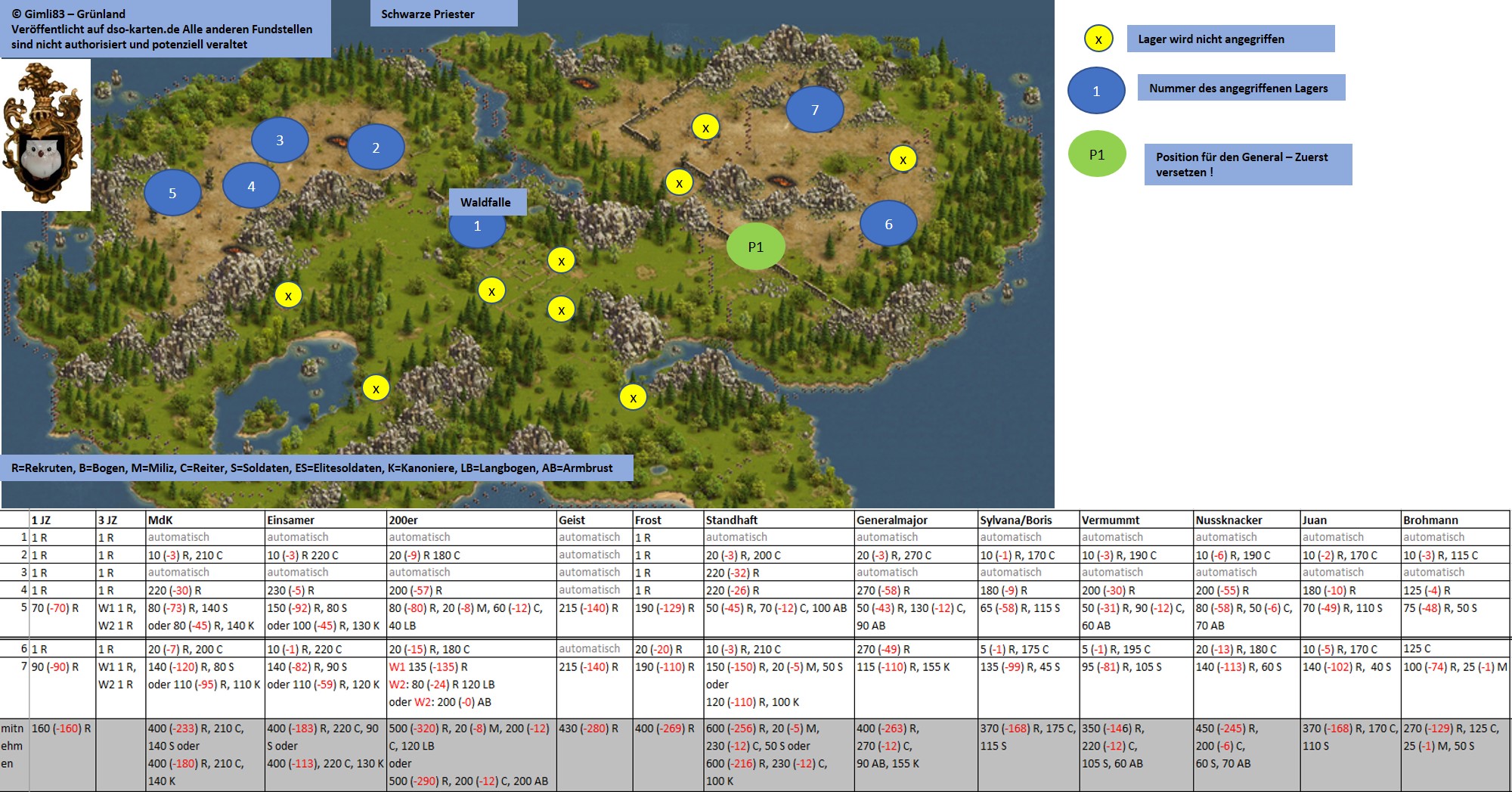Click the cell '20 (-9) R 180 C'

tap(472, 555)
